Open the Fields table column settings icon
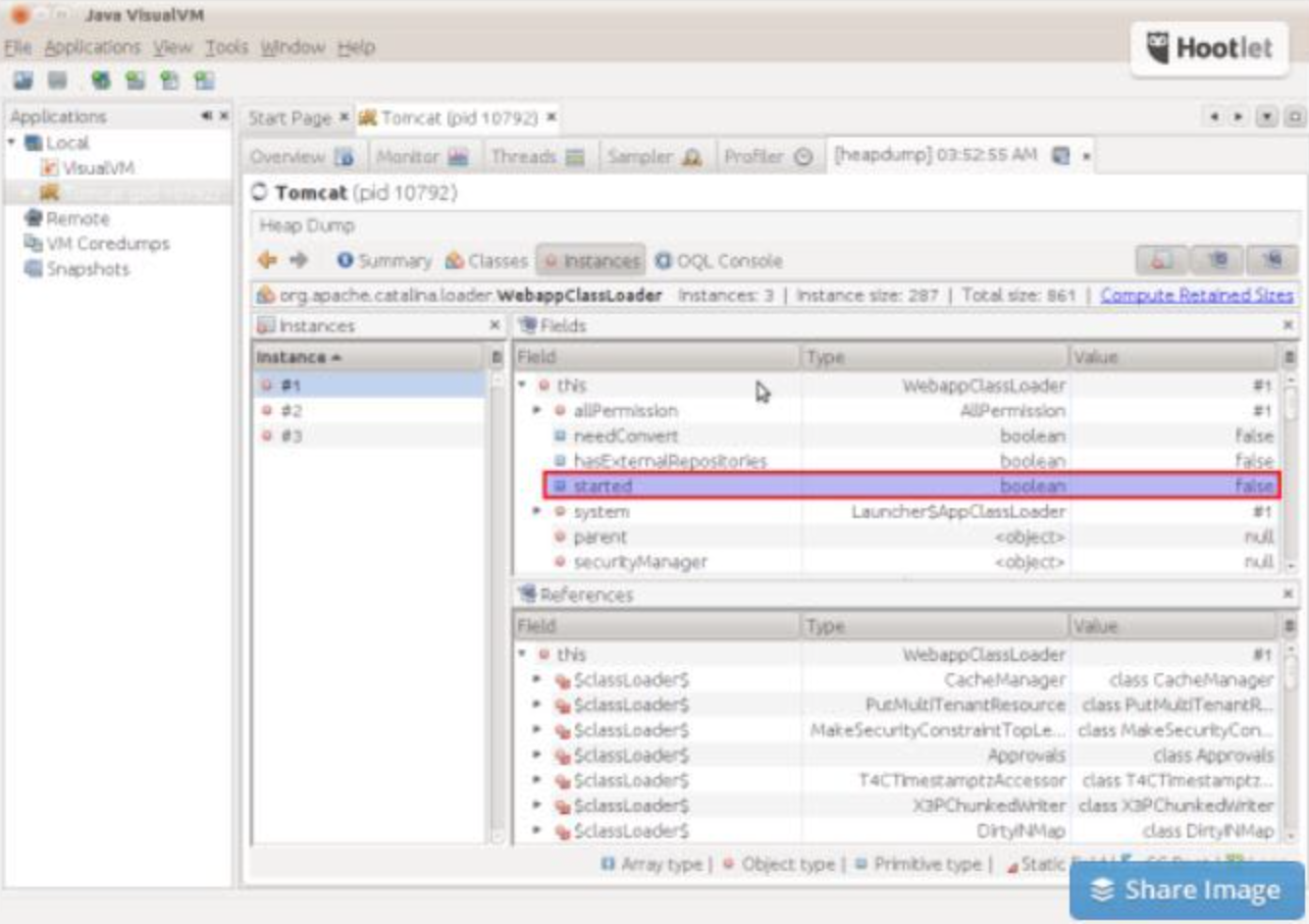 (x=1289, y=357)
